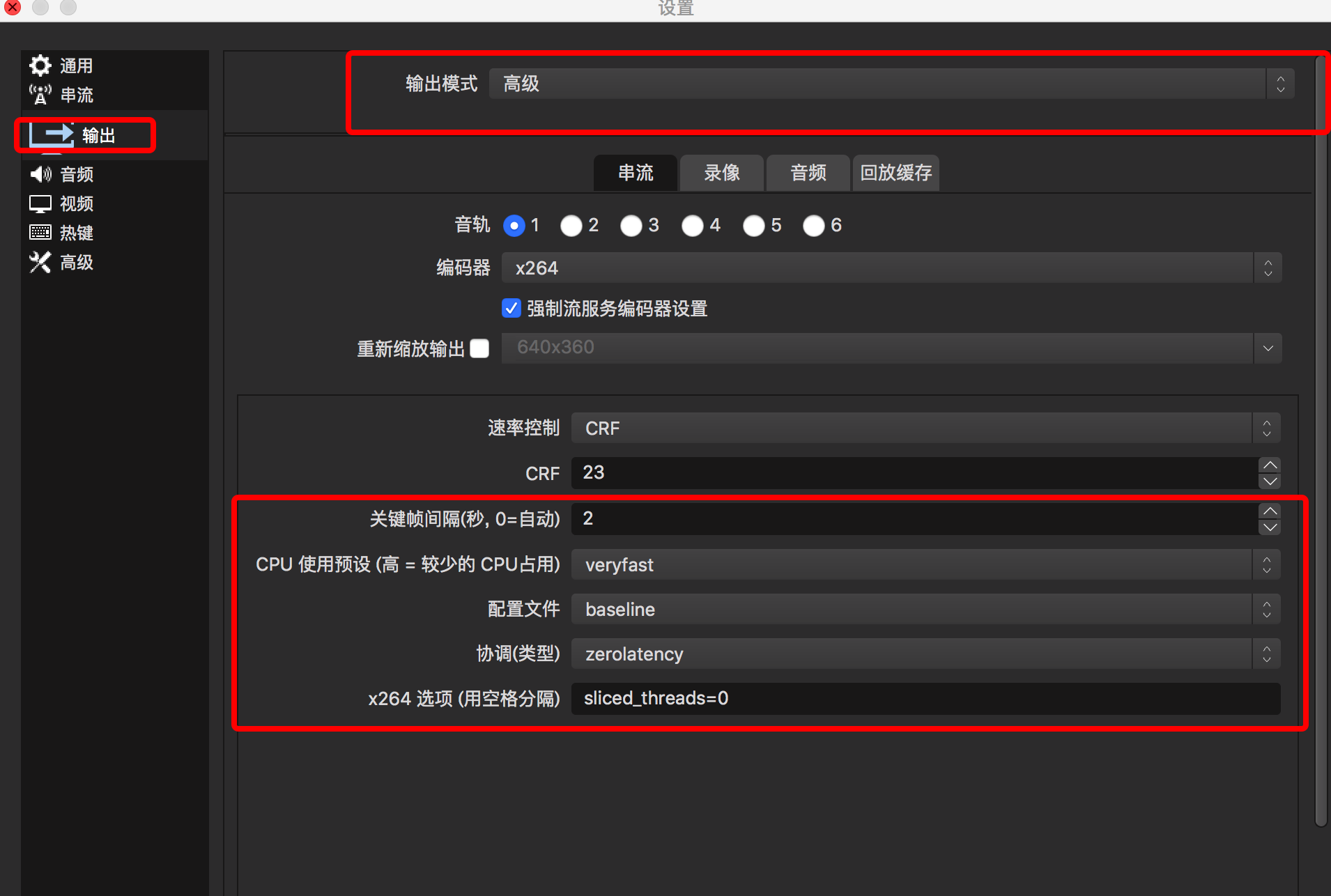Viewport: 1331px width, 896px height.
Task: Open the 音频 speaker icon in sidebar
Action: click(40, 174)
